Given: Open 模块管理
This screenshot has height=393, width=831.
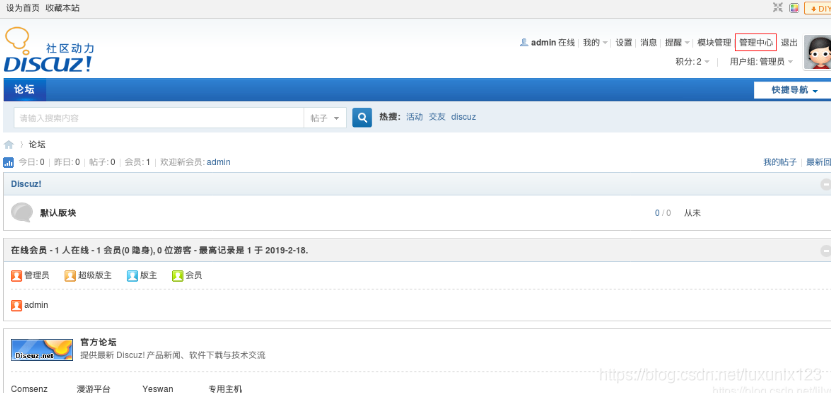Looking at the screenshot, I should (x=714, y=42).
